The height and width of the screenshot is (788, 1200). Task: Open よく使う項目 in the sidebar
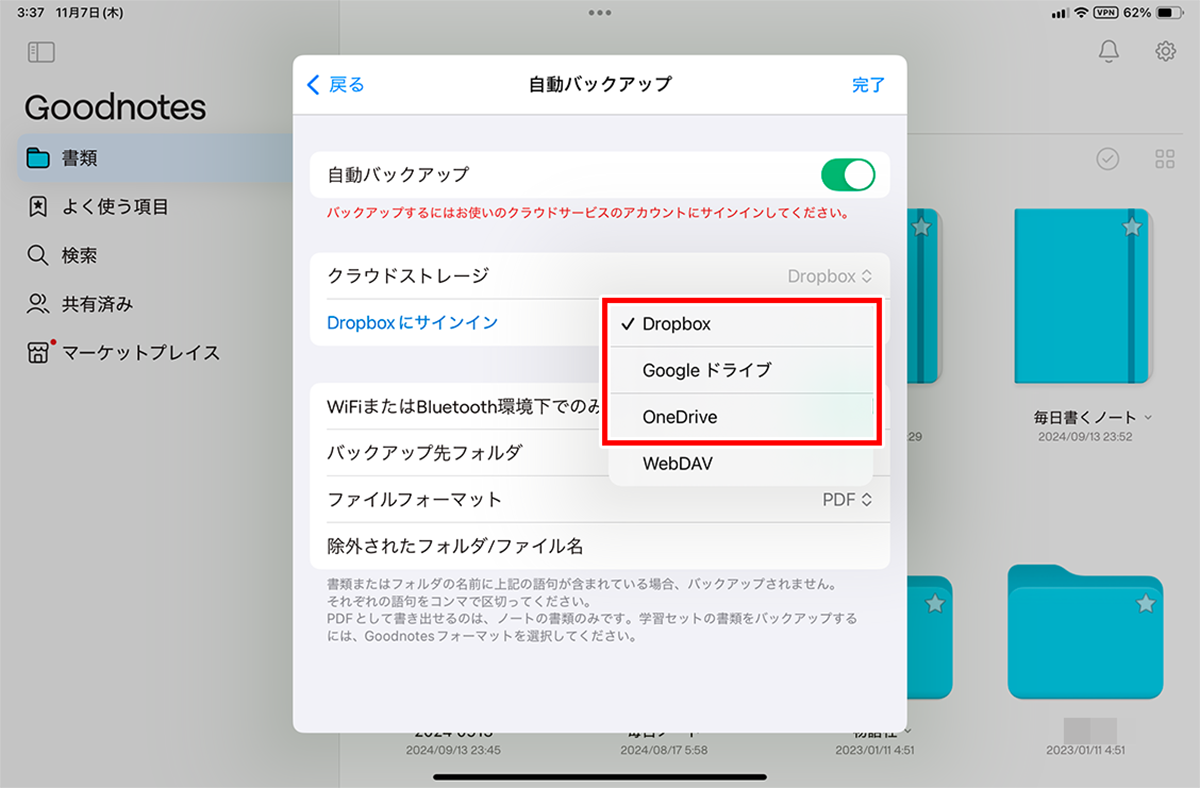click(157, 207)
